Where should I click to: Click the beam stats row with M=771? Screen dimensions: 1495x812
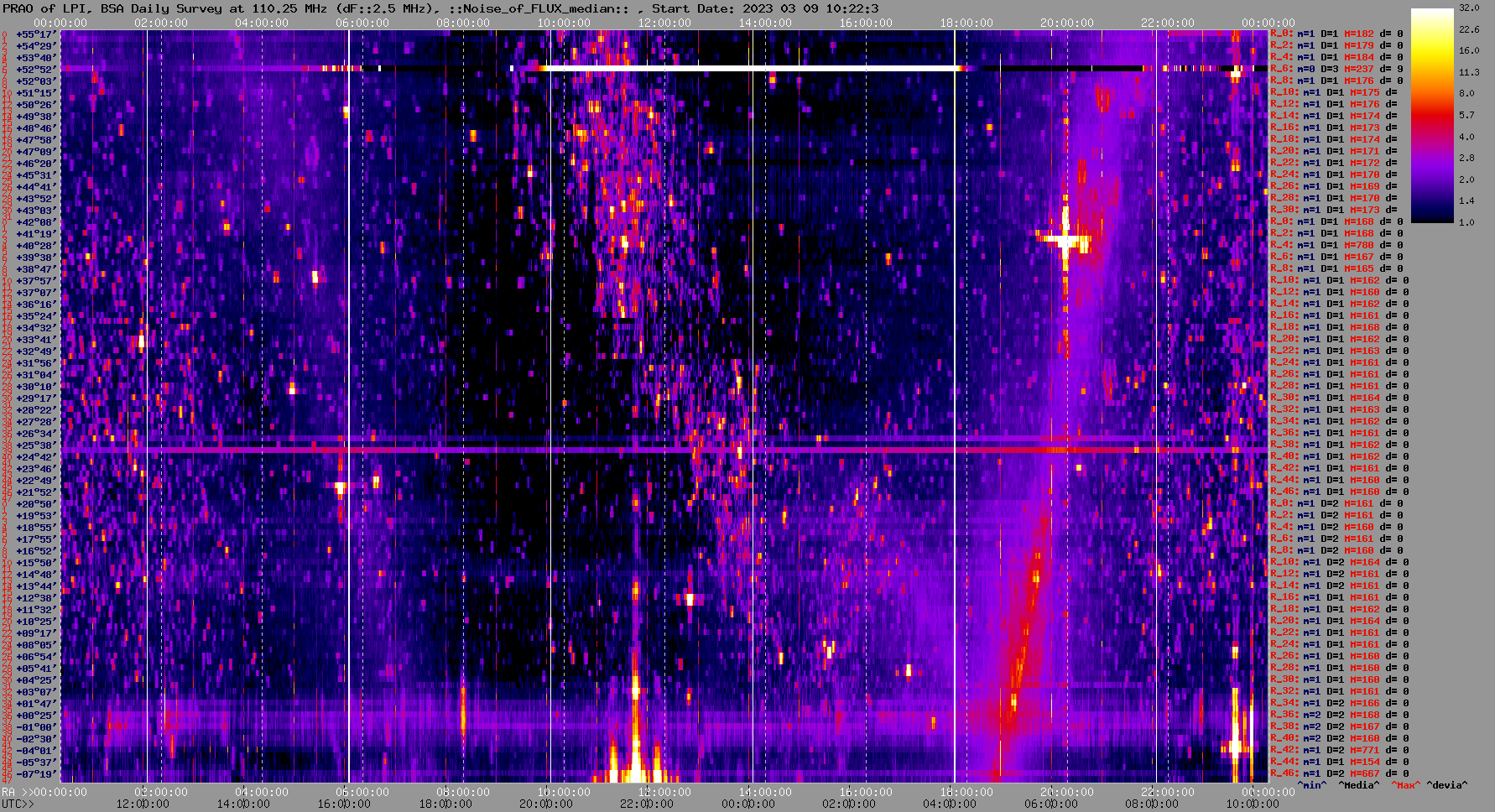1340,750
